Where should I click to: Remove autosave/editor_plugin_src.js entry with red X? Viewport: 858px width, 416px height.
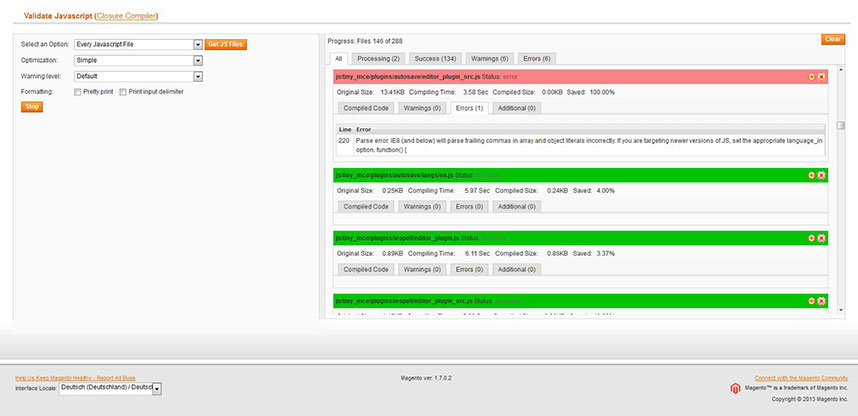pyautogui.click(x=821, y=77)
